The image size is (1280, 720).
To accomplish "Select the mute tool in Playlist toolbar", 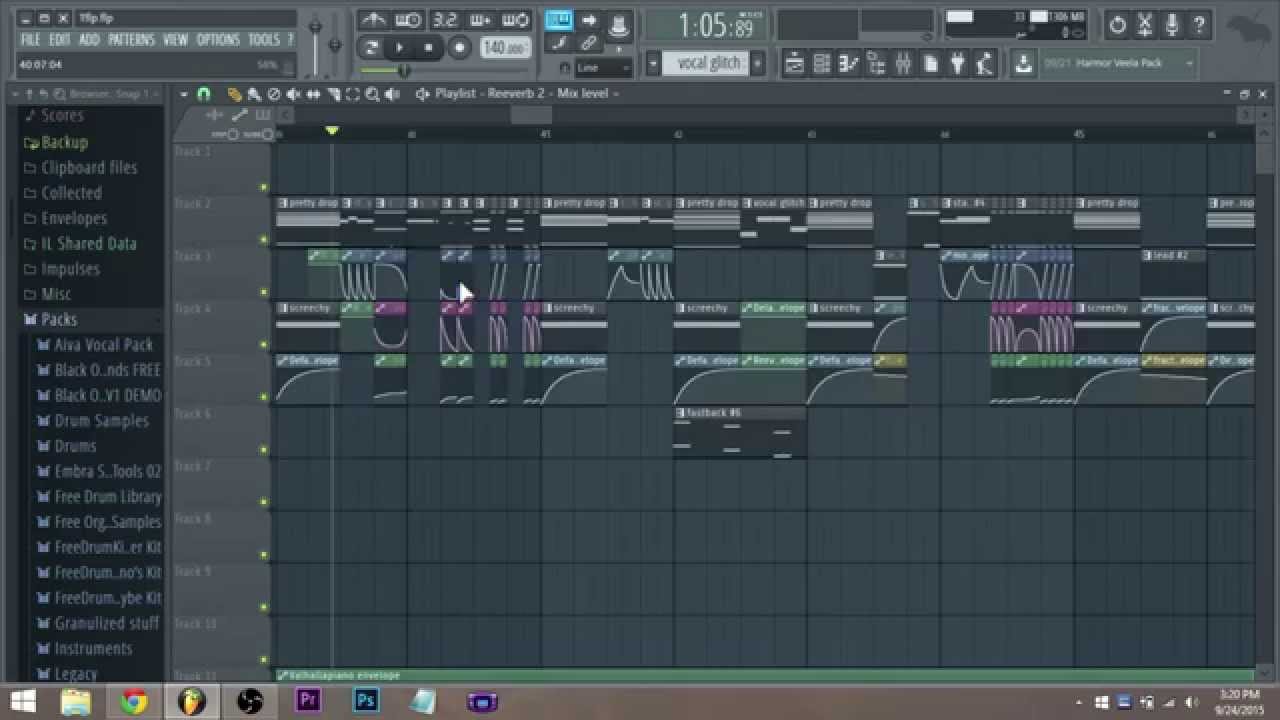I will 294,94.
